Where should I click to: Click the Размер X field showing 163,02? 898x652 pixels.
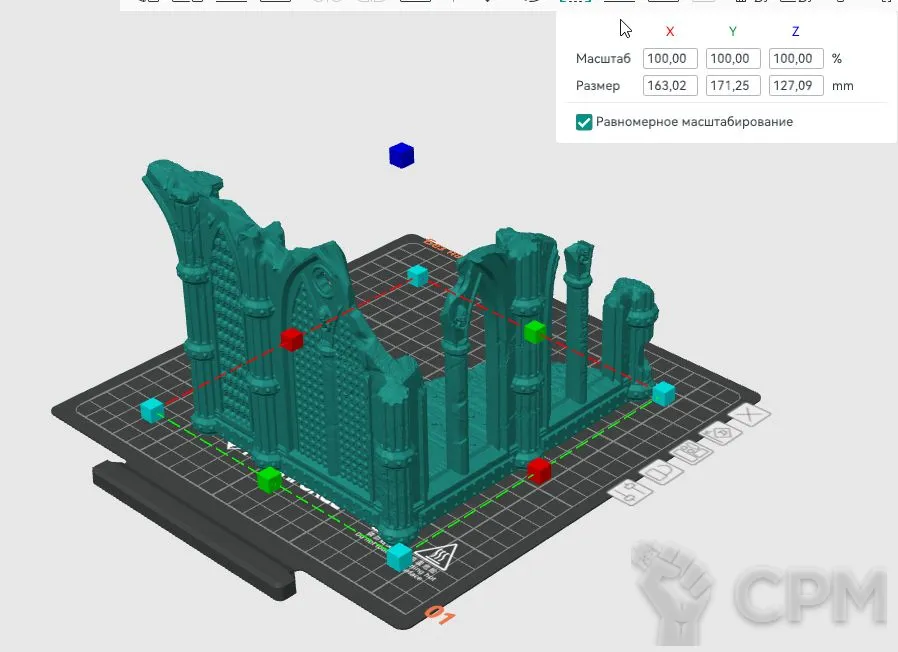tap(670, 86)
